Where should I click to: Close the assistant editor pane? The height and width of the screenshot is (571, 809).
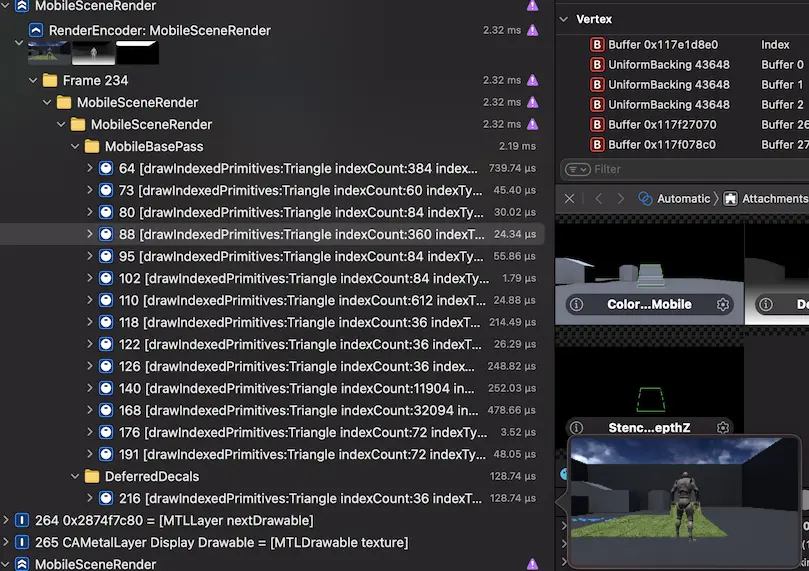(570, 199)
